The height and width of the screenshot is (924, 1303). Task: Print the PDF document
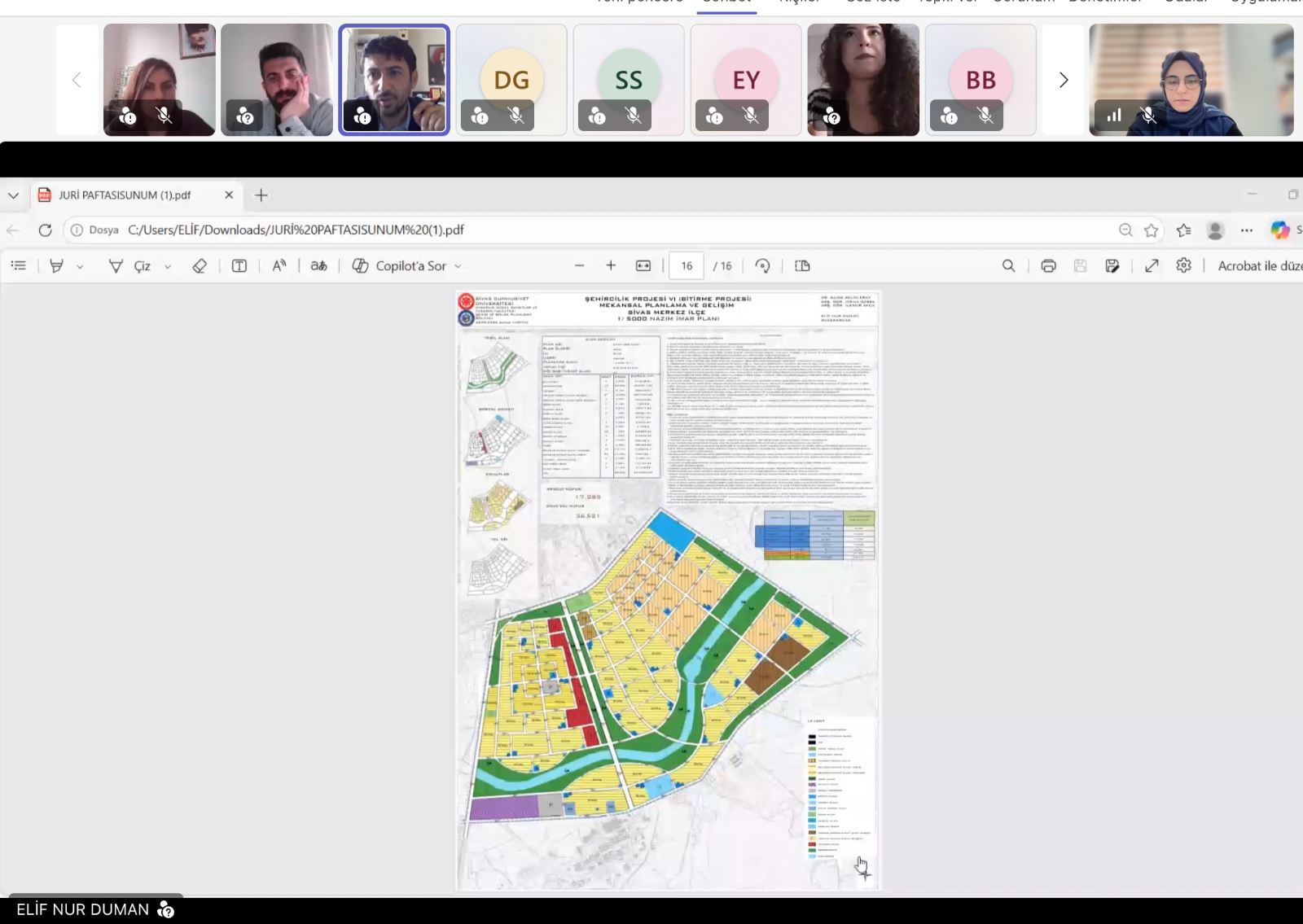pos(1048,265)
